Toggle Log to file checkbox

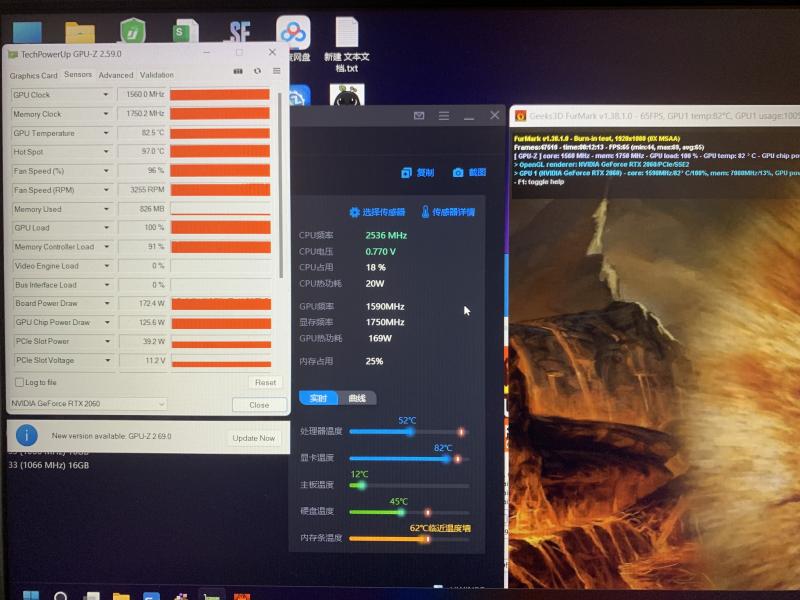(x=19, y=382)
